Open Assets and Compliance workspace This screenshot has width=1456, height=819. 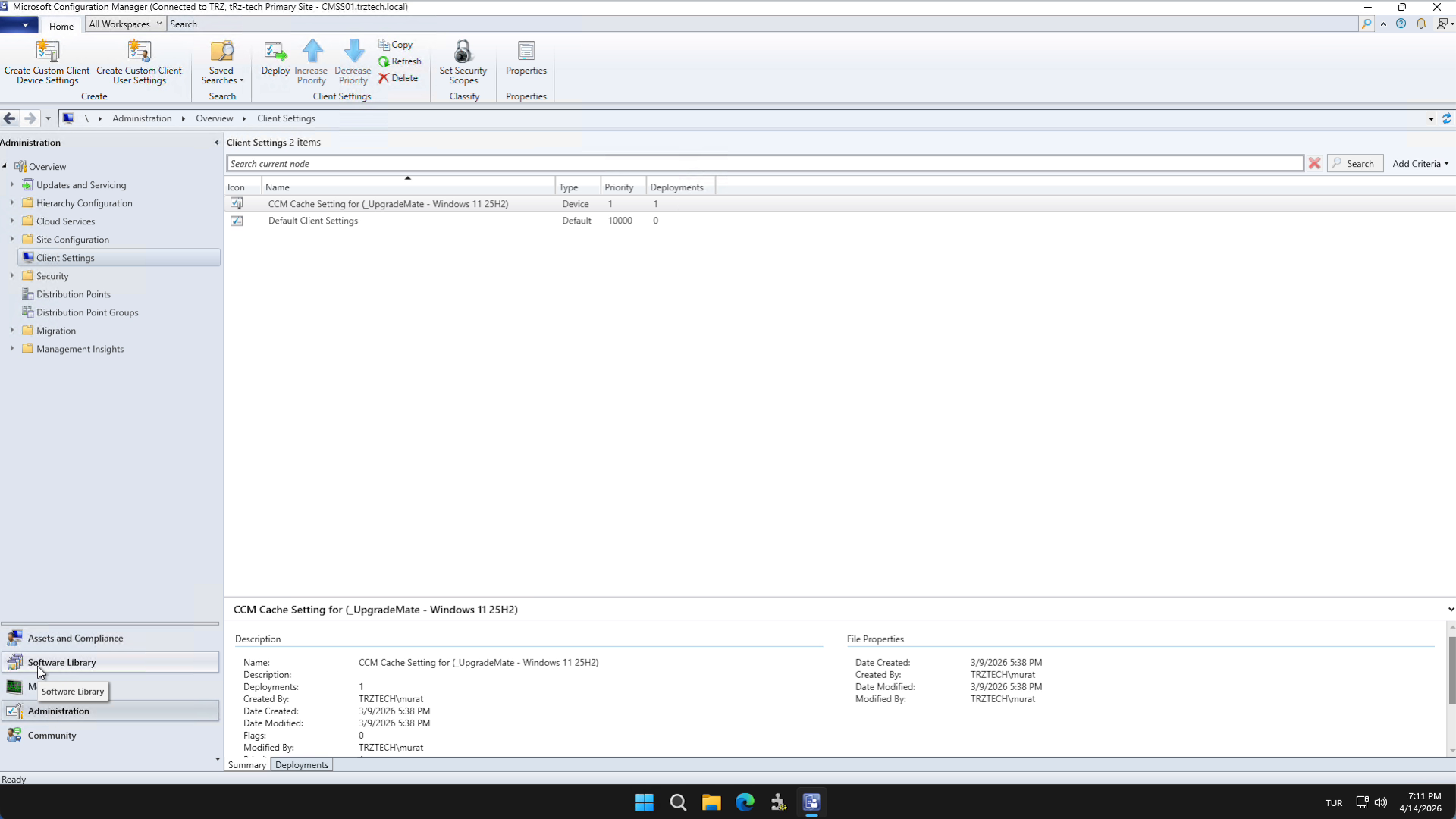110,639
